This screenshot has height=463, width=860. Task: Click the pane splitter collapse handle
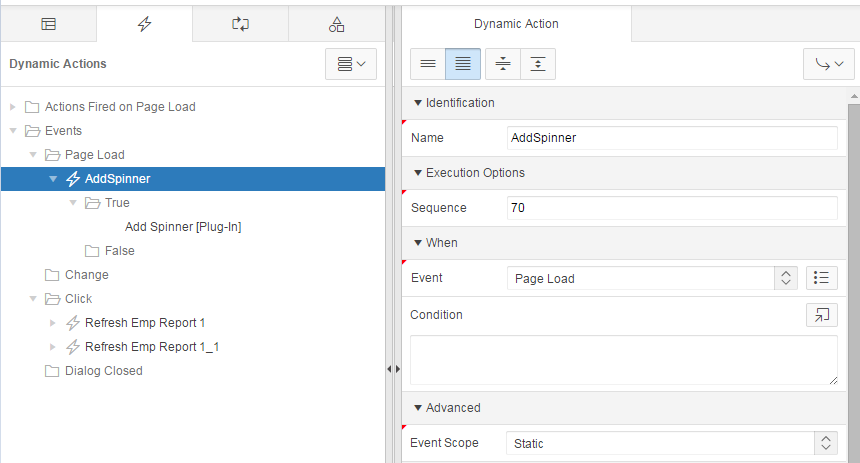pos(393,369)
